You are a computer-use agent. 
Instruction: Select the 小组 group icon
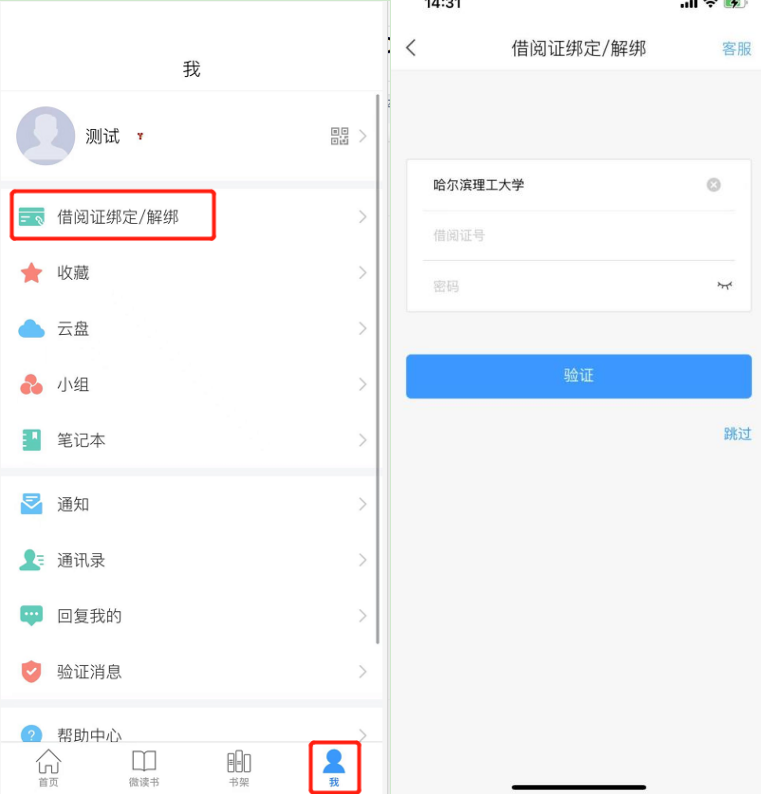pyautogui.click(x=31, y=384)
